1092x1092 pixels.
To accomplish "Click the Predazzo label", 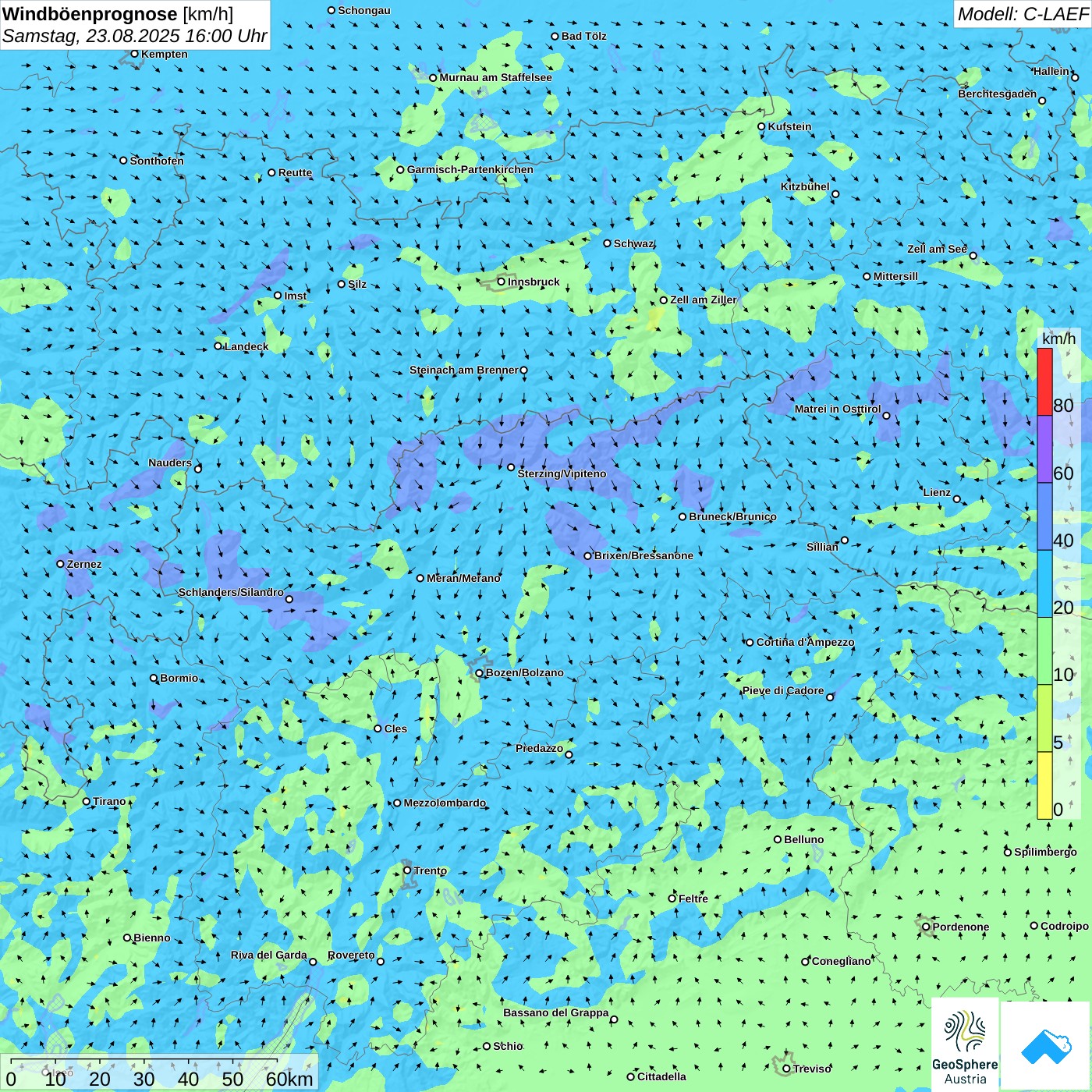I will tap(539, 748).
